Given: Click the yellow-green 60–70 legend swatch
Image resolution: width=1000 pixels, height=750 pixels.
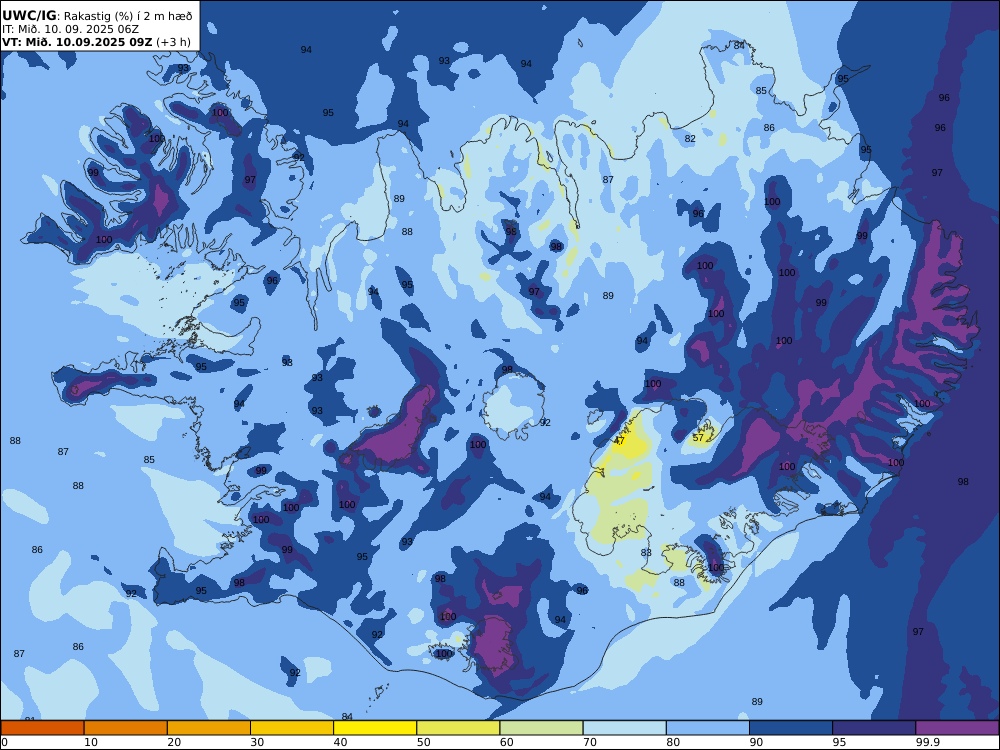Looking at the screenshot, I should pos(541,728).
